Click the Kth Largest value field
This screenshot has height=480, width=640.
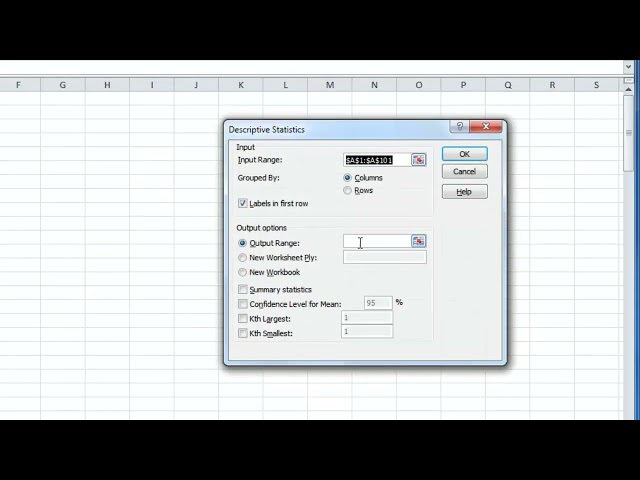point(367,318)
